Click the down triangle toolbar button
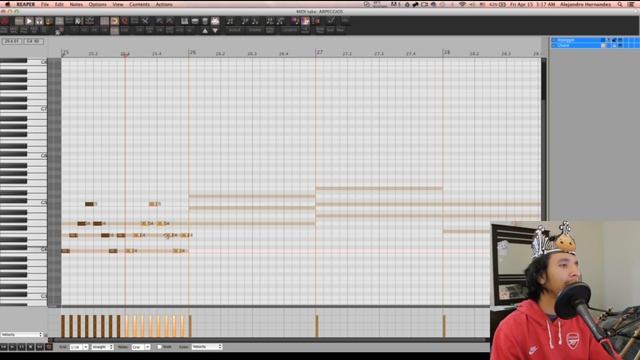640x360 pixels. (215, 31)
